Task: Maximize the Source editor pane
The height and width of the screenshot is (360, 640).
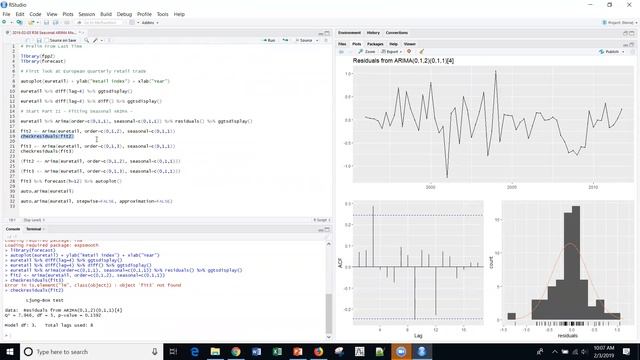Action: point(327,33)
